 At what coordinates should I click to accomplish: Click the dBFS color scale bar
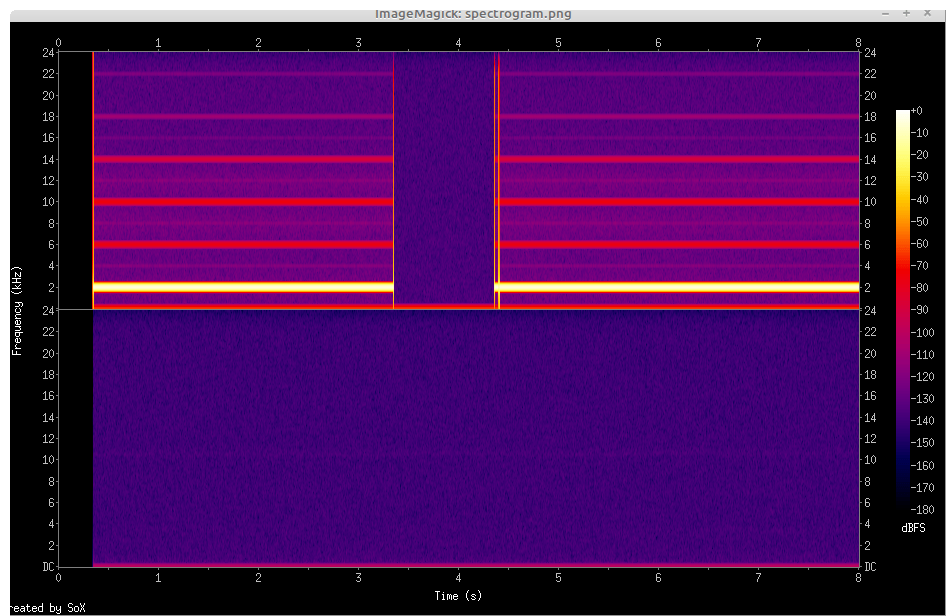pyautogui.click(x=903, y=308)
